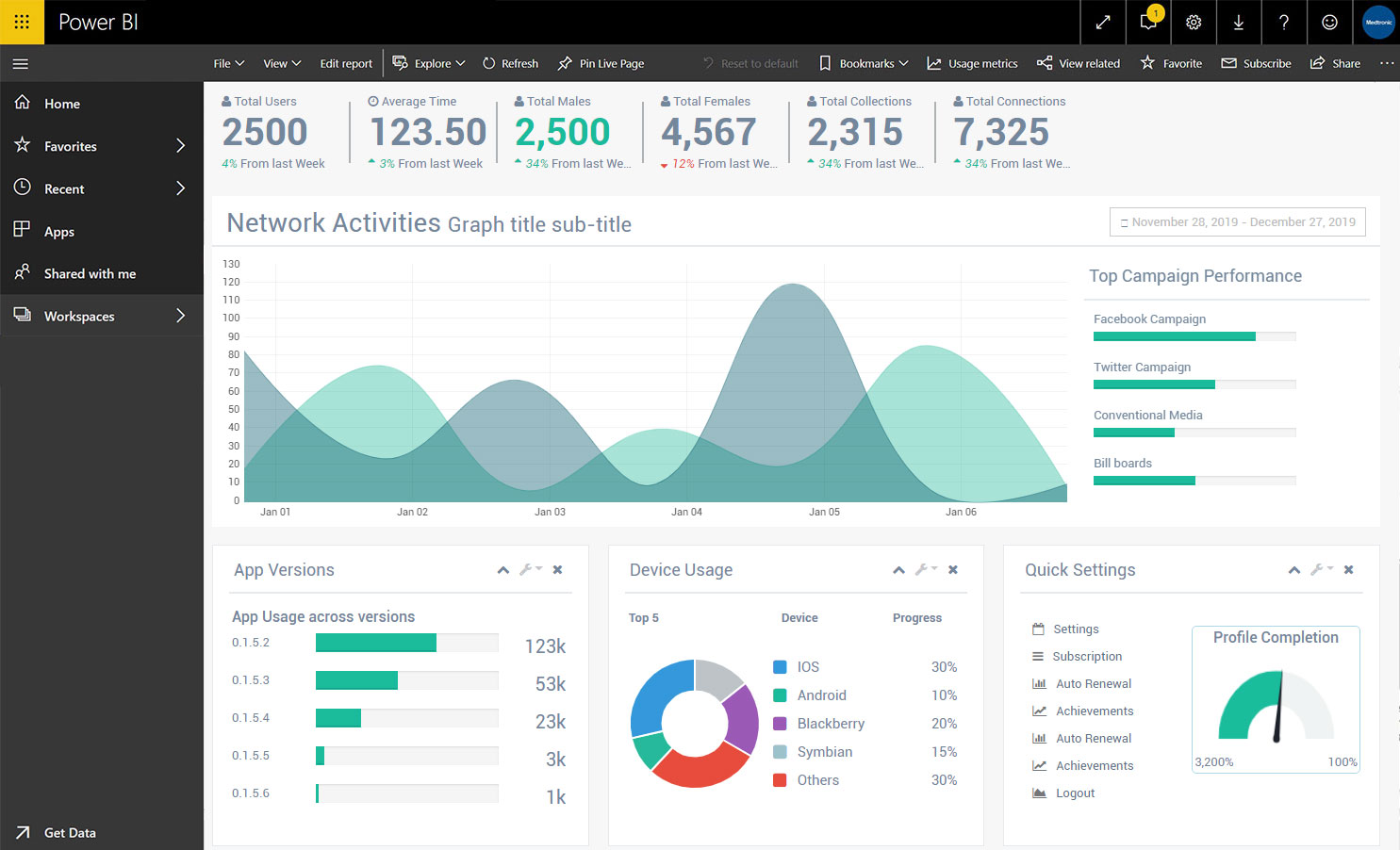The width and height of the screenshot is (1400, 850).
Task: Click the download arrow icon
Action: tap(1239, 22)
